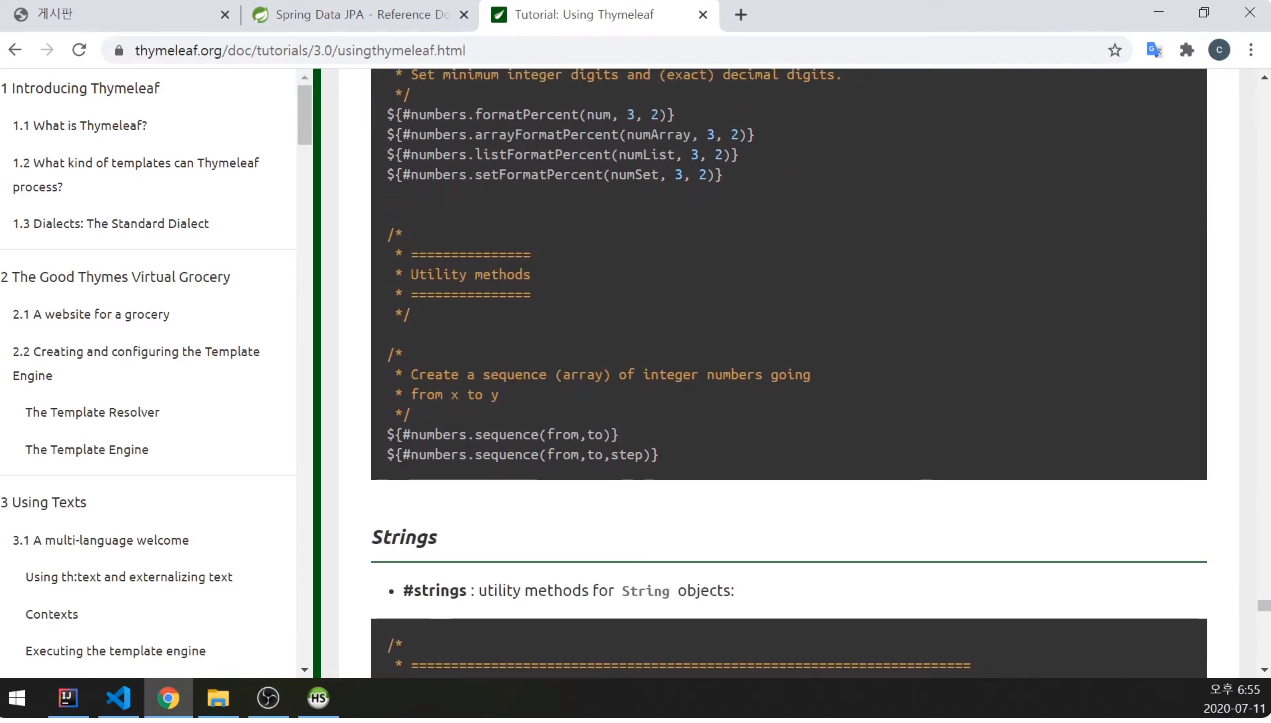Click the Utility methods comment line
This screenshot has width=1271, height=723.
[470, 274]
